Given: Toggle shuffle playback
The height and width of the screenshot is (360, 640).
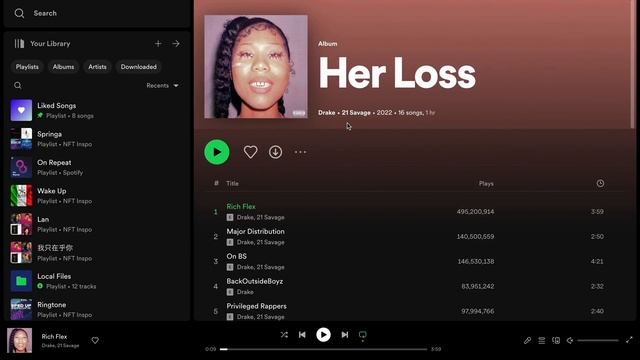Looking at the screenshot, I should coord(284,335).
